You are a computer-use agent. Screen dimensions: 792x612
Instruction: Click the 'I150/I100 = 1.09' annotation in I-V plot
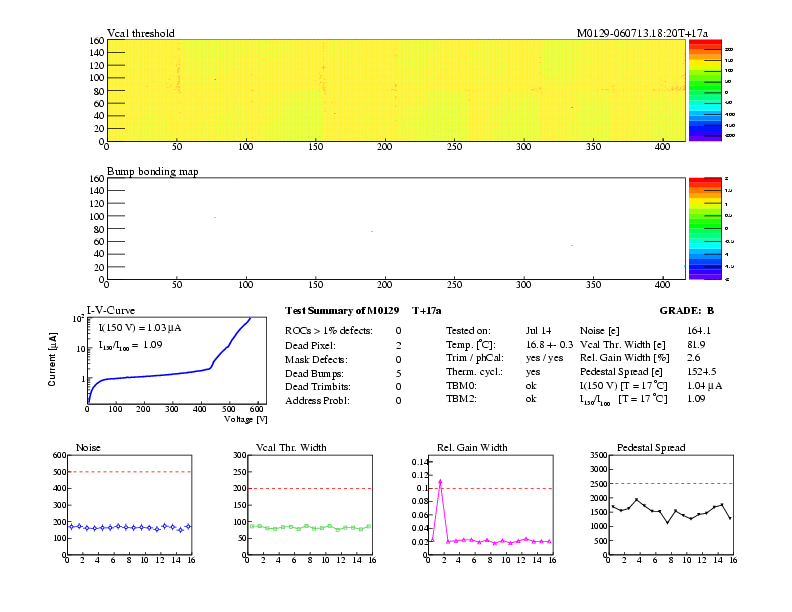tap(130, 345)
